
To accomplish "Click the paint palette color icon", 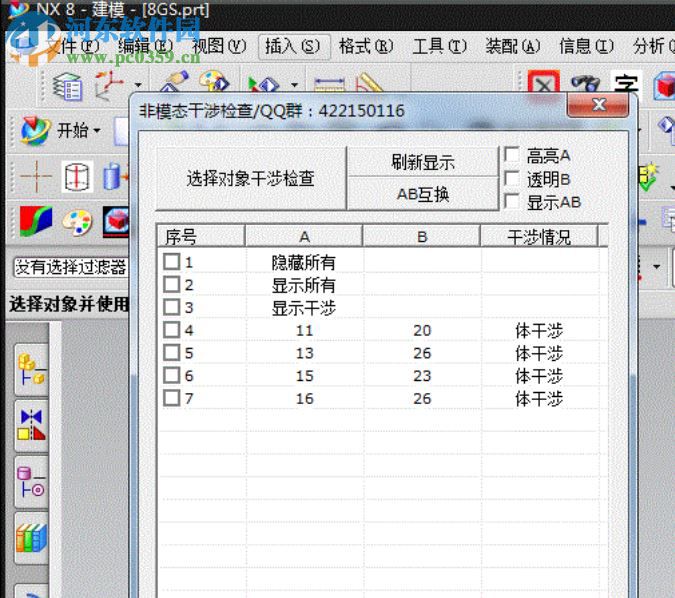I will point(77,222).
